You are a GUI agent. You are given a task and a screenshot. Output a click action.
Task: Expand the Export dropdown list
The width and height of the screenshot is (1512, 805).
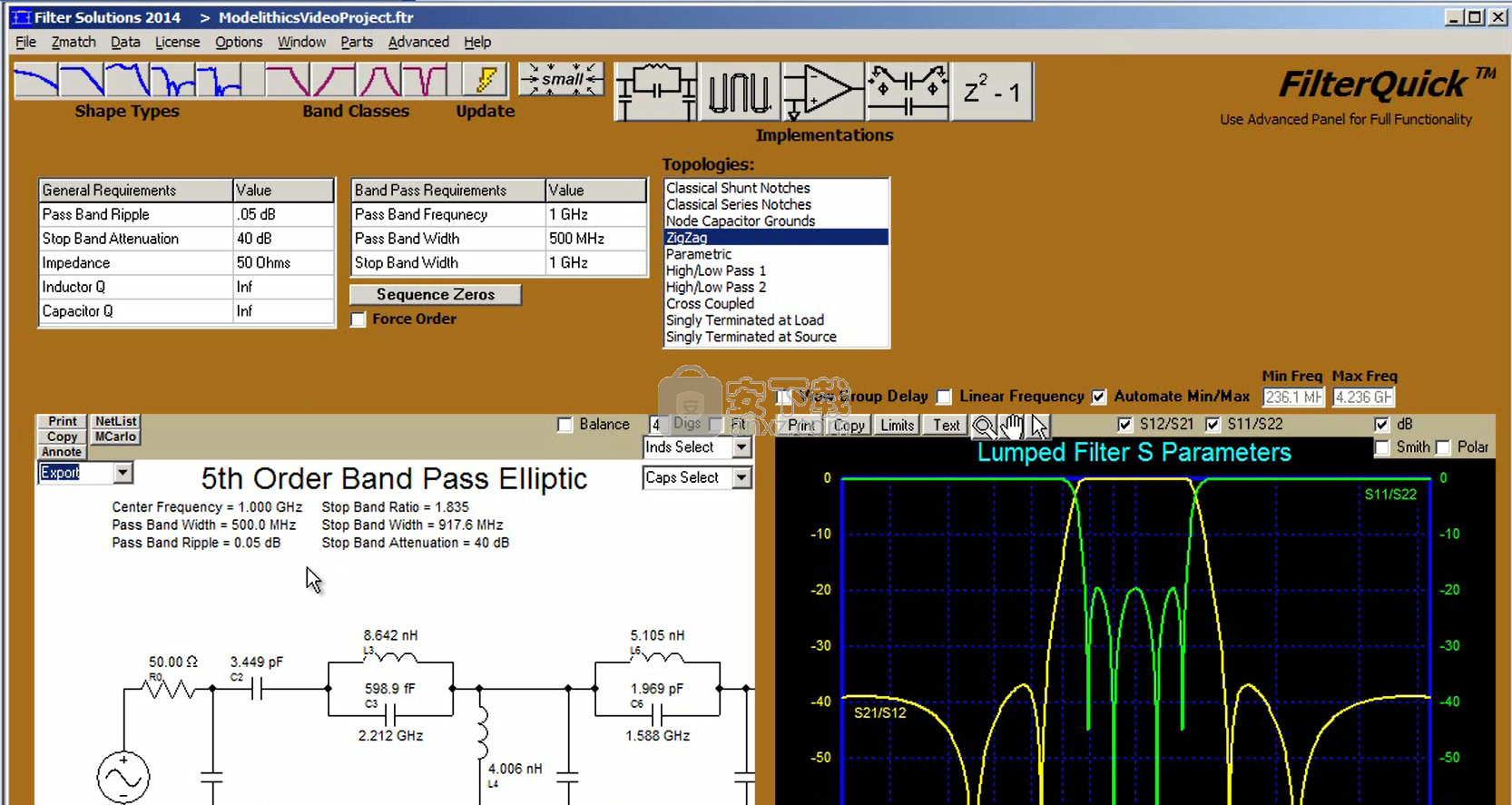[123, 473]
